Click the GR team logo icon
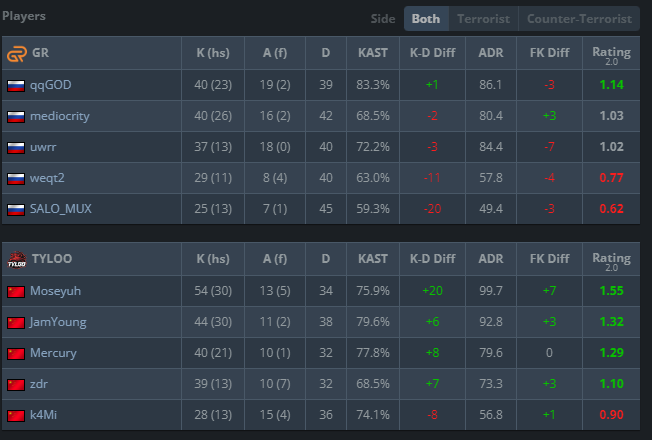The width and height of the screenshot is (652, 440). tap(16, 53)
